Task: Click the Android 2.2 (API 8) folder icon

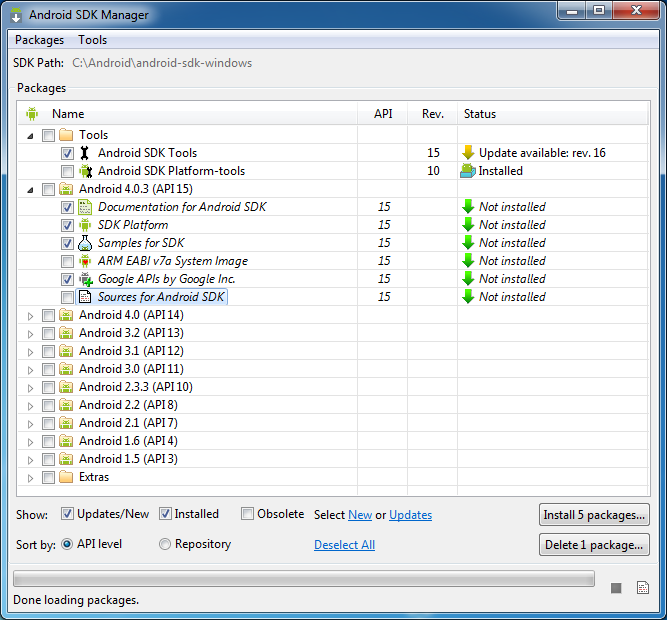Action: click(x=66, y=405)
